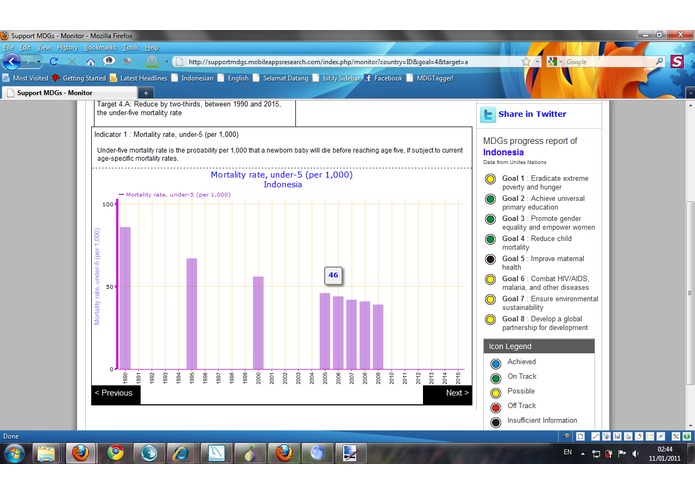Select the Support MDGs - Monitor tab
The width and height of the screenshot is (695, 494).
click(69, 93)
